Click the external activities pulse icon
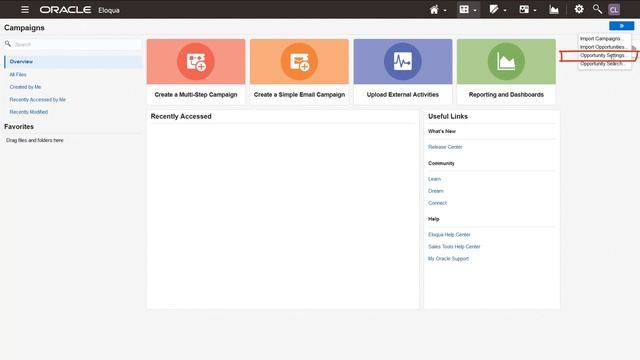Screen dimensions: 640x360 (403, 62)
